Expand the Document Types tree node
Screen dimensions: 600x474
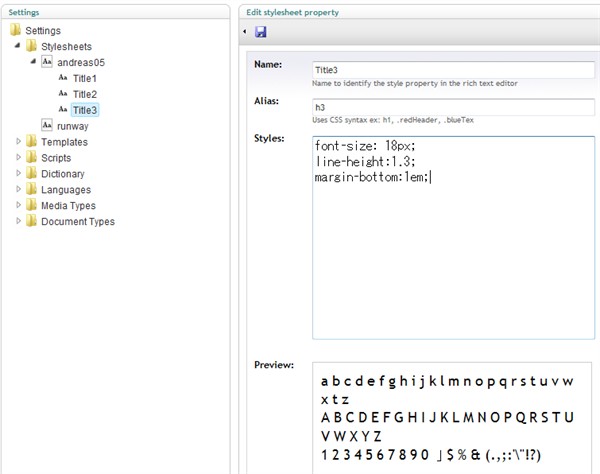tap(18, 221)
